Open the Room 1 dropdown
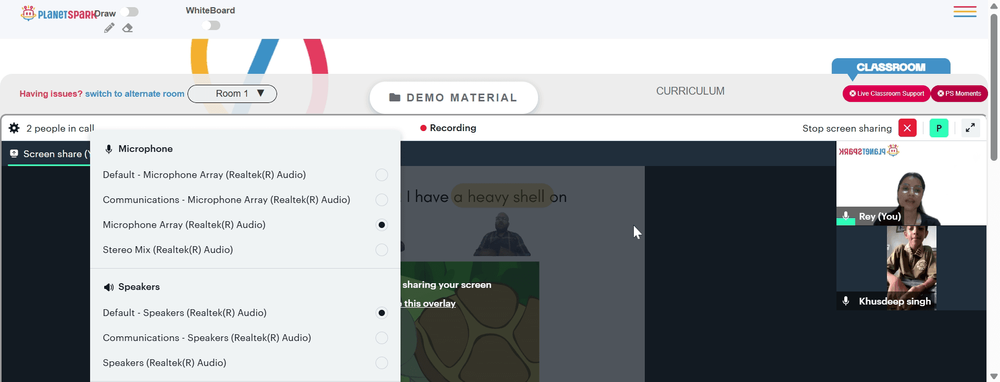This screenshot has width=1000, height=382. point(232,94)
